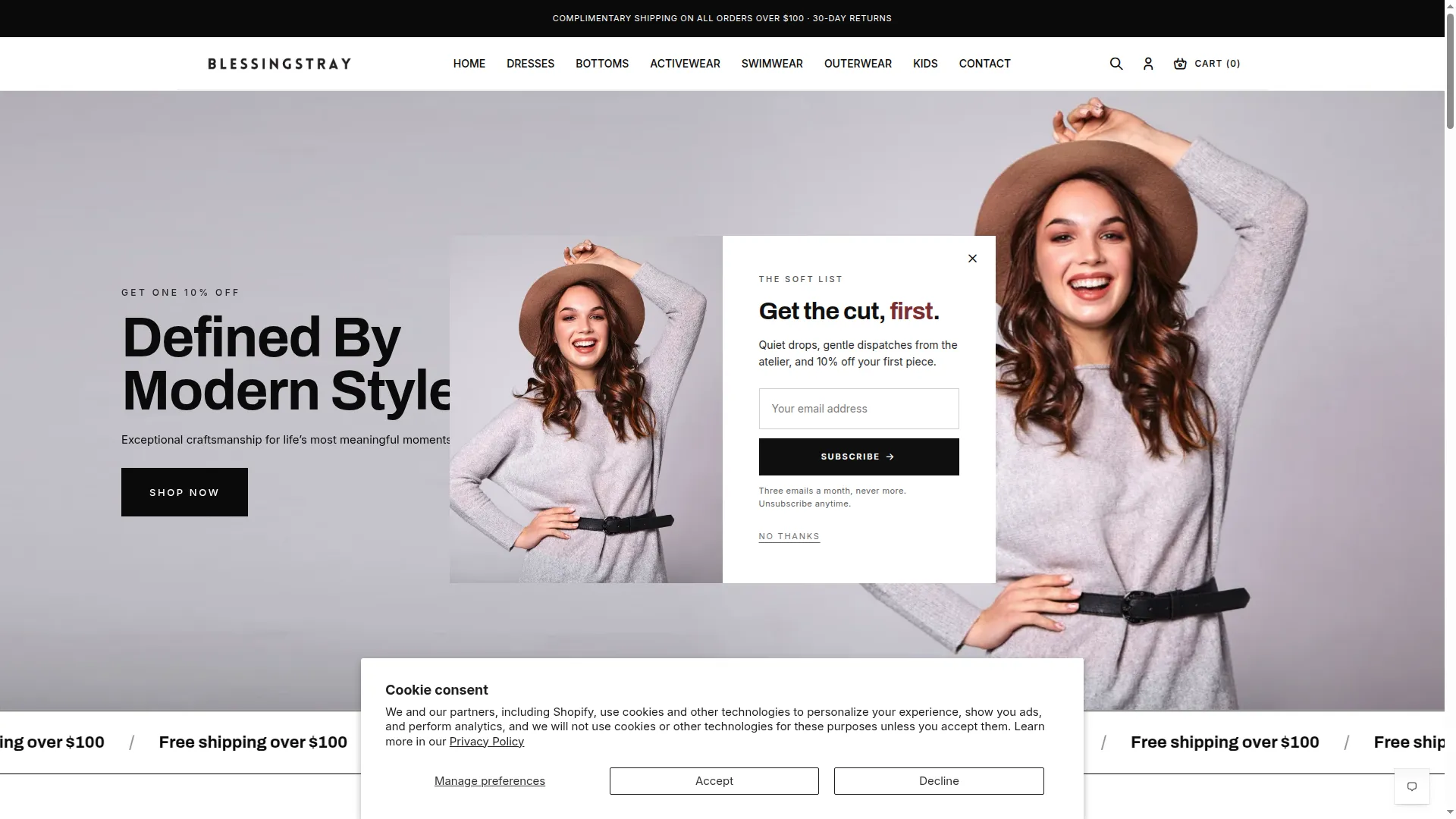The width and height of the screenshot is (1456, 819).
Task: Go to the Home menu item
Action: pyautogui.click(x=469, y=64)
